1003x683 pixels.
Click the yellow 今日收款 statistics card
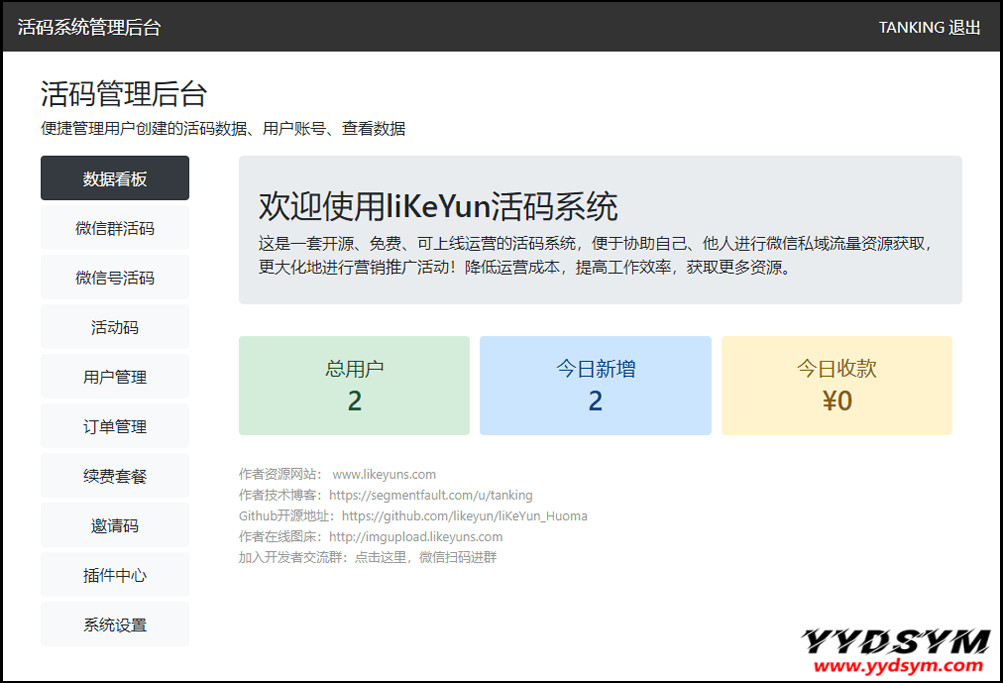[x=836, y=386]
